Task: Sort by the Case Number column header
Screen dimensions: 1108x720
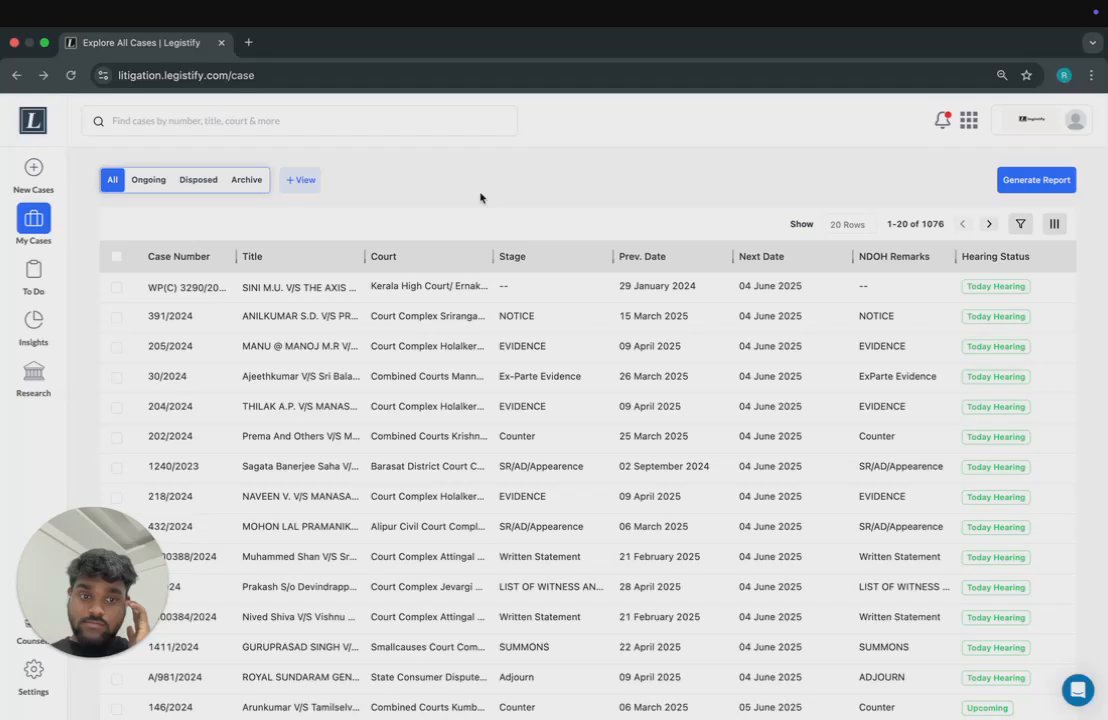Action: 179,256
